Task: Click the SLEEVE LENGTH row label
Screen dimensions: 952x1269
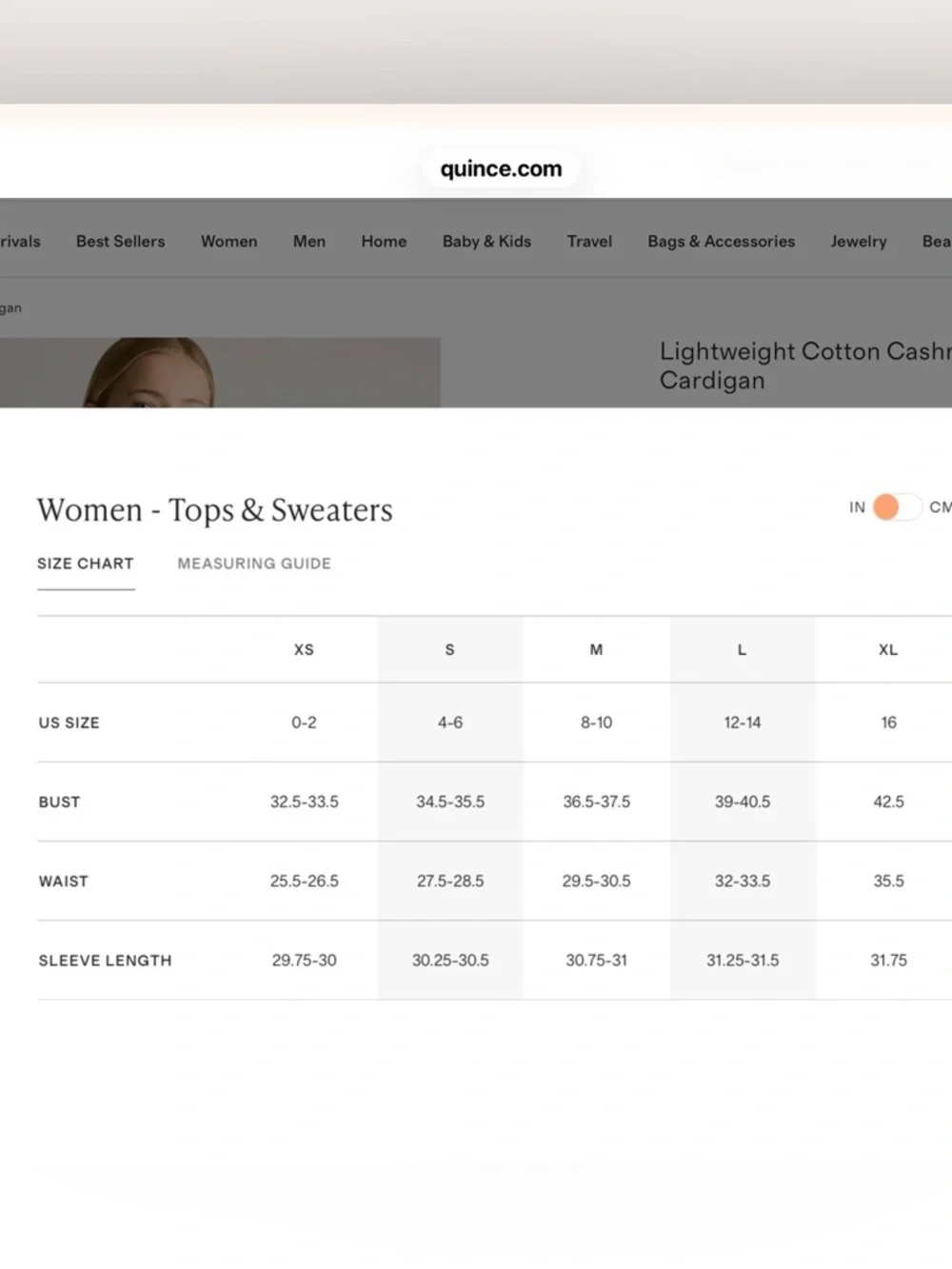Action: point(105,961)
